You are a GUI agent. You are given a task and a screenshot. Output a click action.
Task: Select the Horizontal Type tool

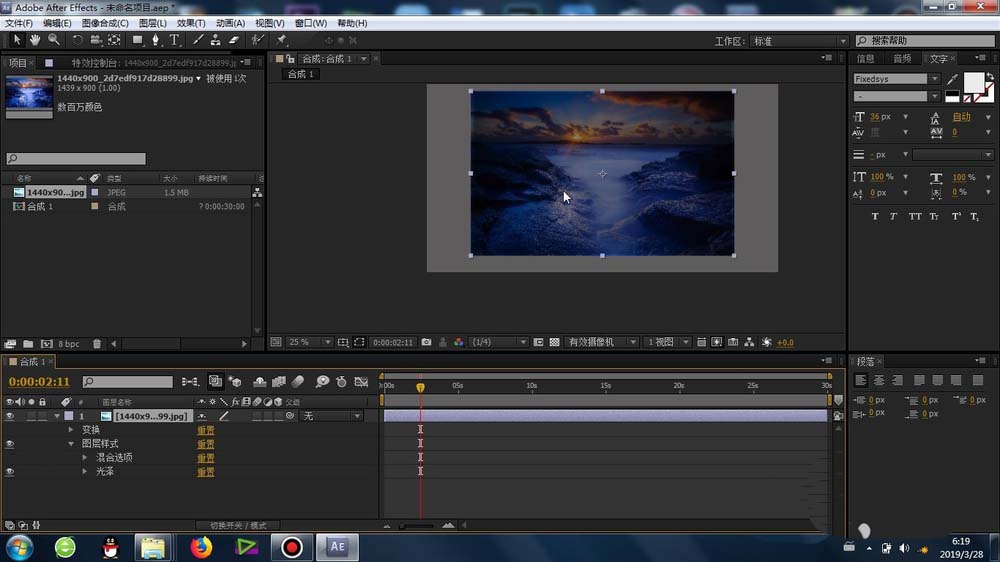click(174, 40)
